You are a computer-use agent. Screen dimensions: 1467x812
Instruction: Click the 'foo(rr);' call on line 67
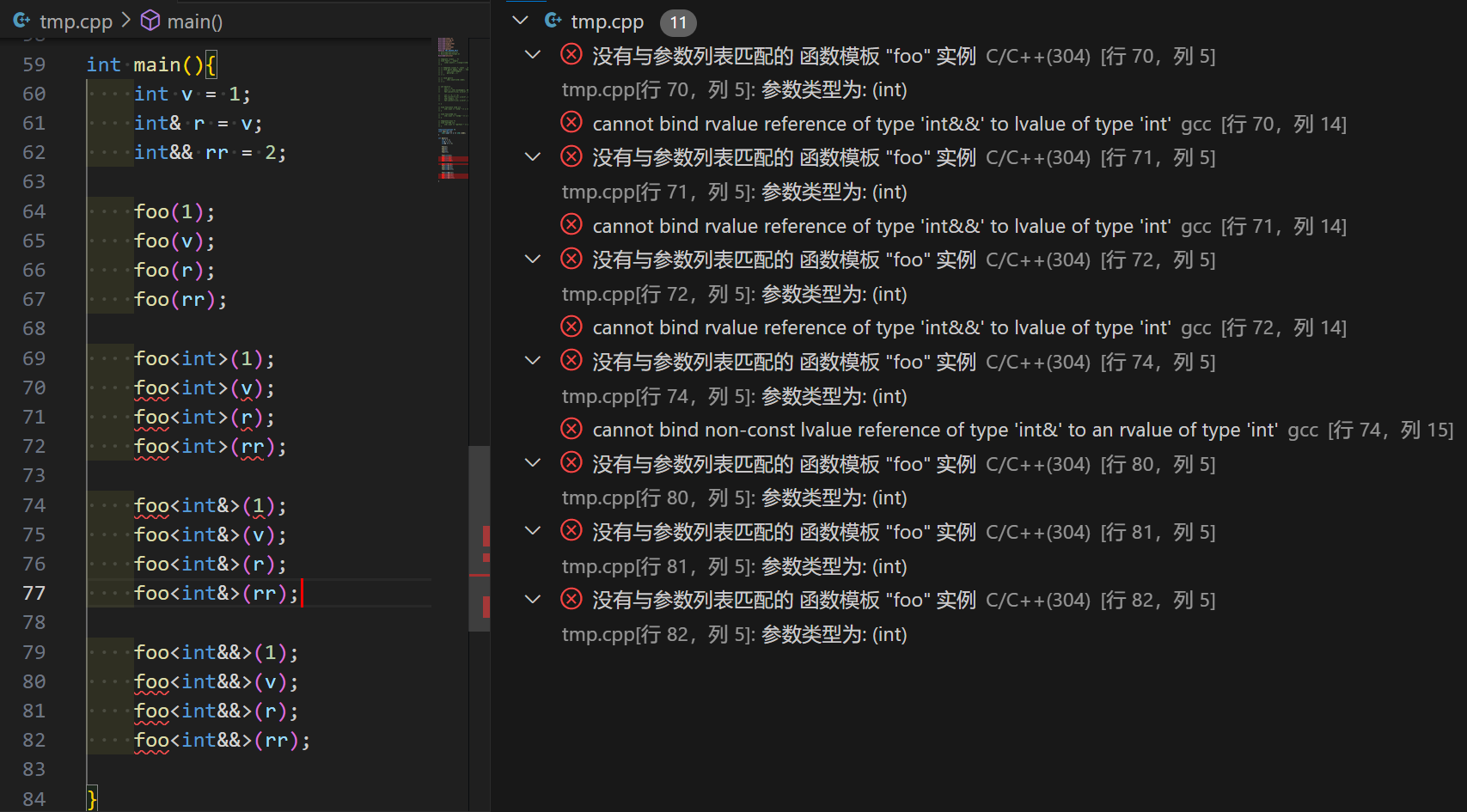[180, 299]
